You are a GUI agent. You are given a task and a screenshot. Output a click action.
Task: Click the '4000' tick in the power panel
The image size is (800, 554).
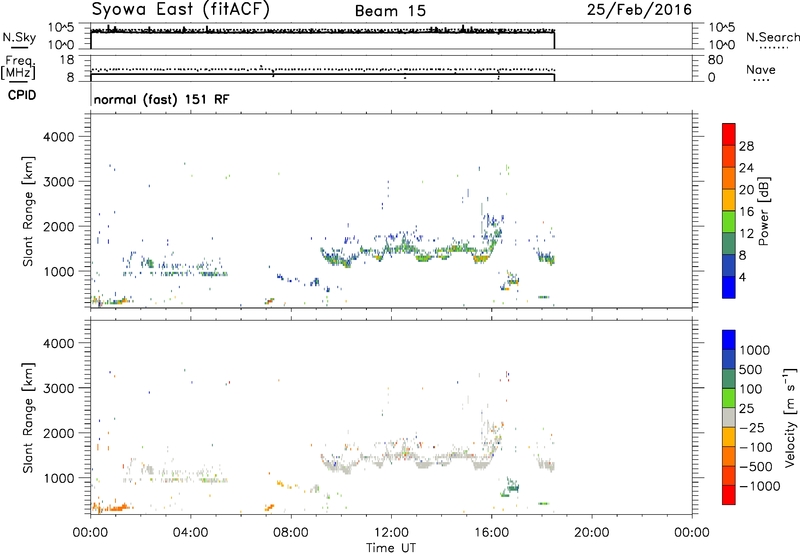coord(59,137)
